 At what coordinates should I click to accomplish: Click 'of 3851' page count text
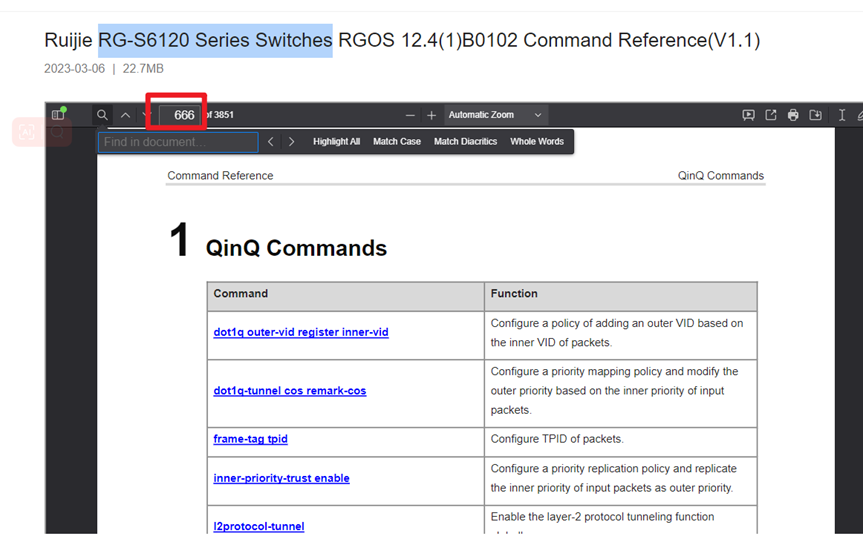(220, 115)
